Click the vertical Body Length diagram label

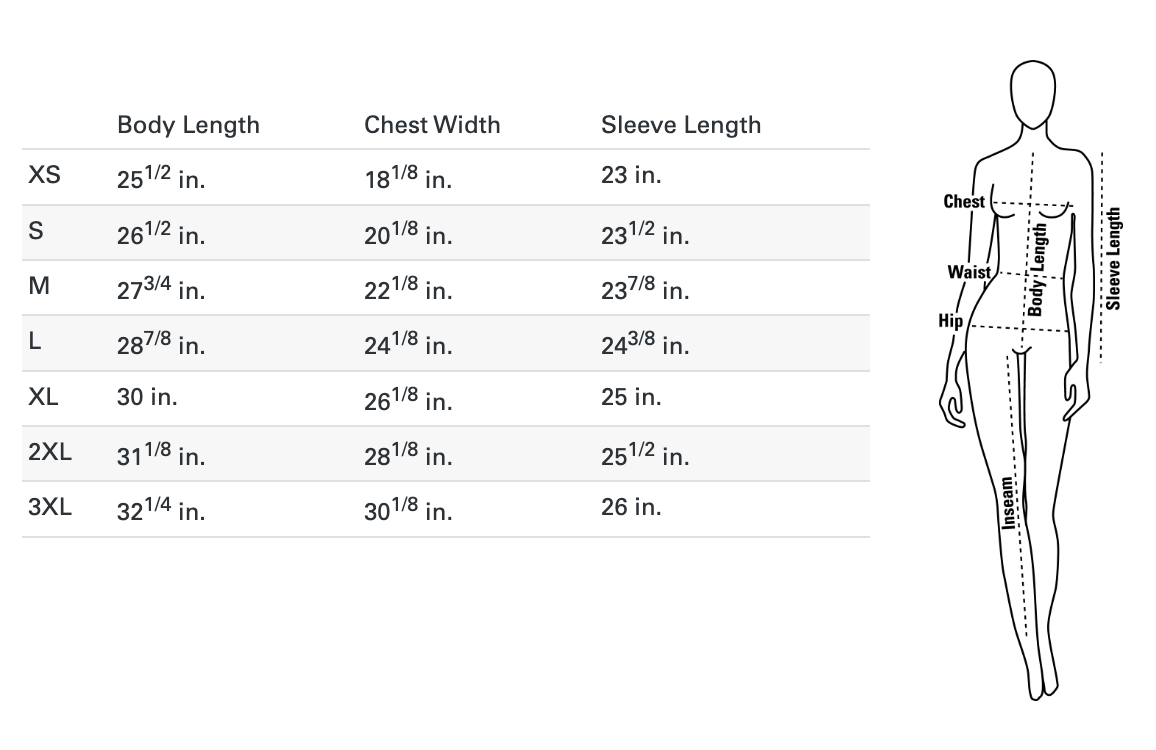[1038, 269]
